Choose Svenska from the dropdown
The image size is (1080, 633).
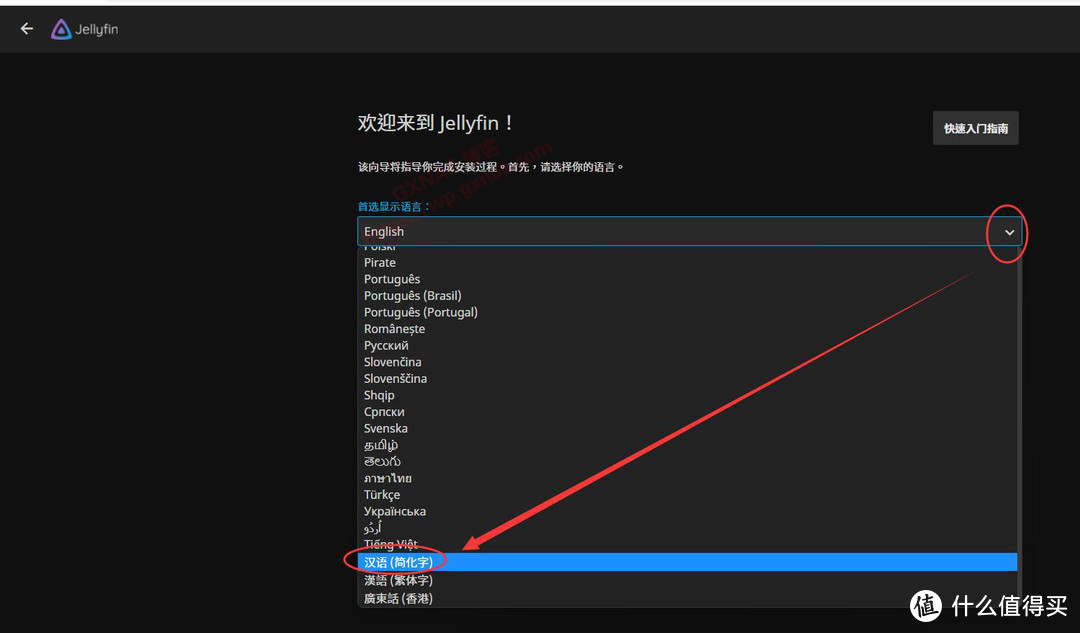tap(687, 428)
